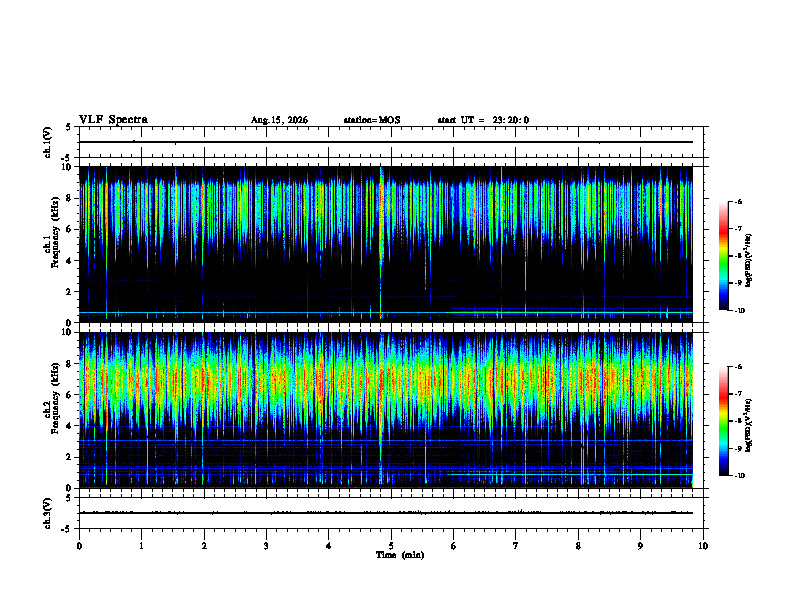This screenshot has width=792, height=612.
Task: Click time axis tick label 10
Action: pyautogui.click(x=703, y=546)
